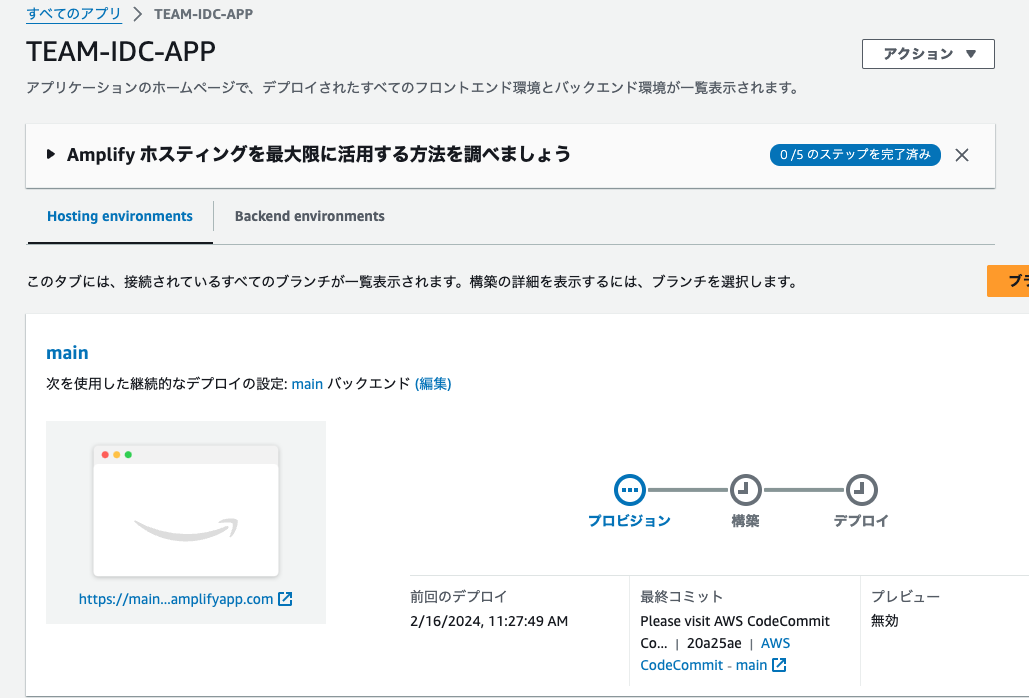
Task: Click the プレビュー status 無効
Action: coord(885,621)
